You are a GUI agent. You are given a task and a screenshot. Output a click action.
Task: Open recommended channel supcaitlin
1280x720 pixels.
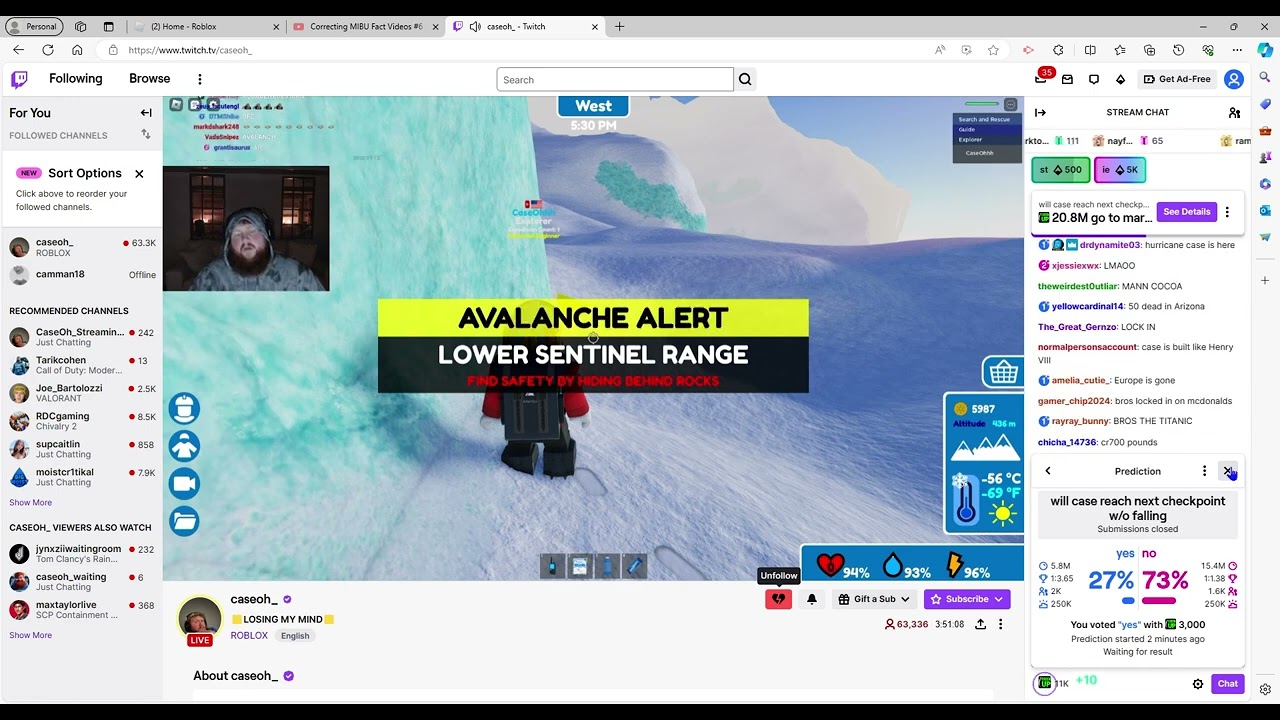(x=81, y=449)
